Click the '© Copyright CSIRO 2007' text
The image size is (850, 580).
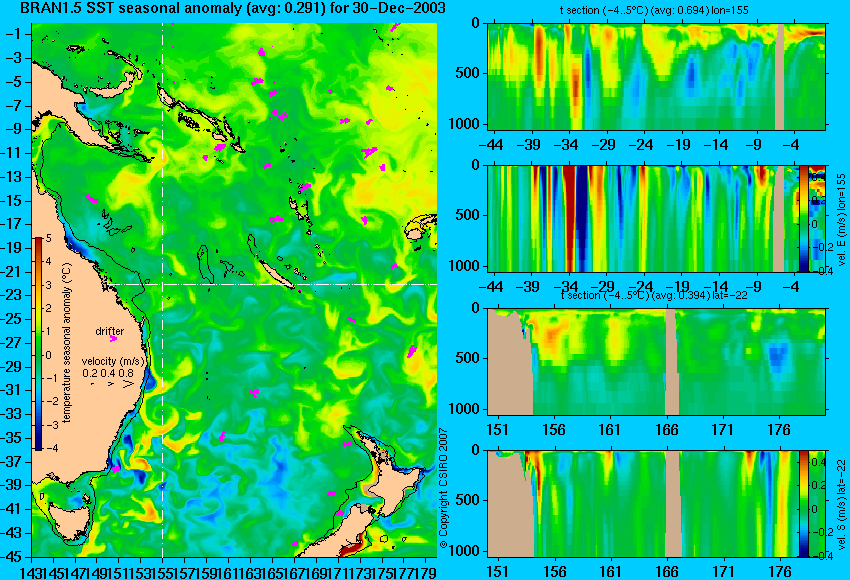(x=443, y=489)
